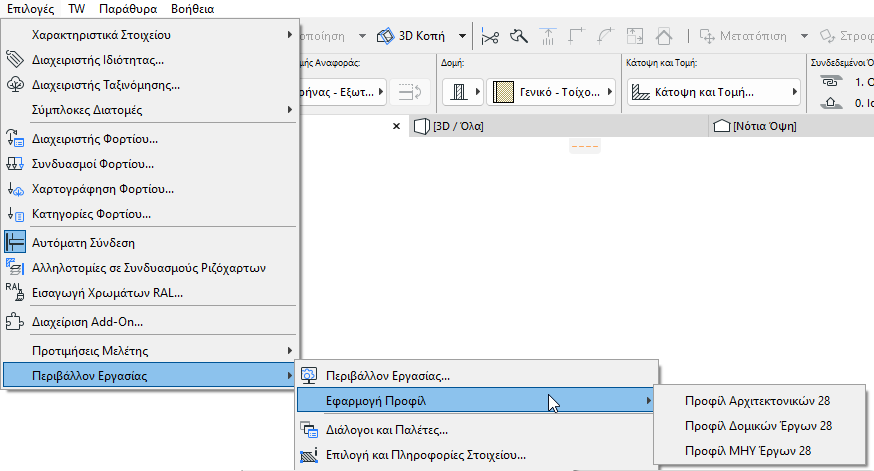The height and width of the screenshot is (471, 874).
Task: Toggle the Αυτόματη Σύνδεση menu entry
Action: tap(150, 243)
